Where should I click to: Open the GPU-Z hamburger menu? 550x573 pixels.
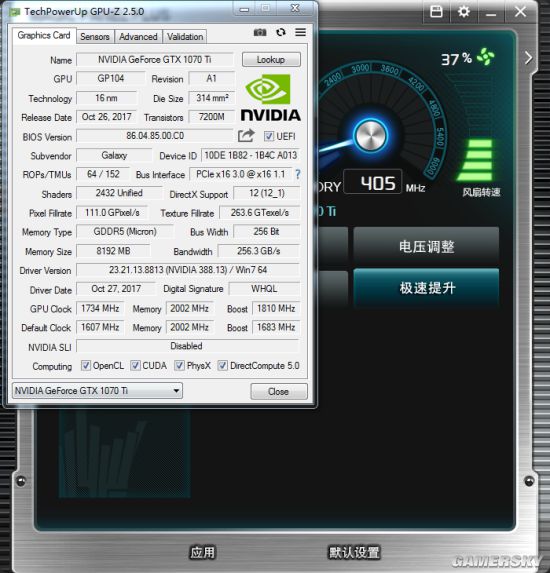click(300, 32)
